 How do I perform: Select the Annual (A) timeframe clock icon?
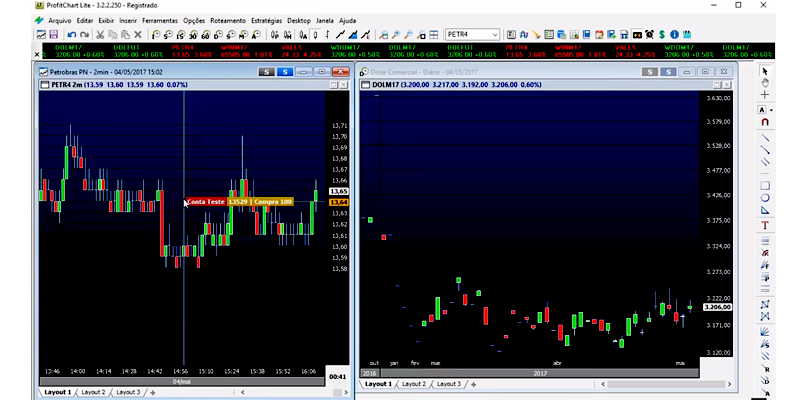point(256,35)
